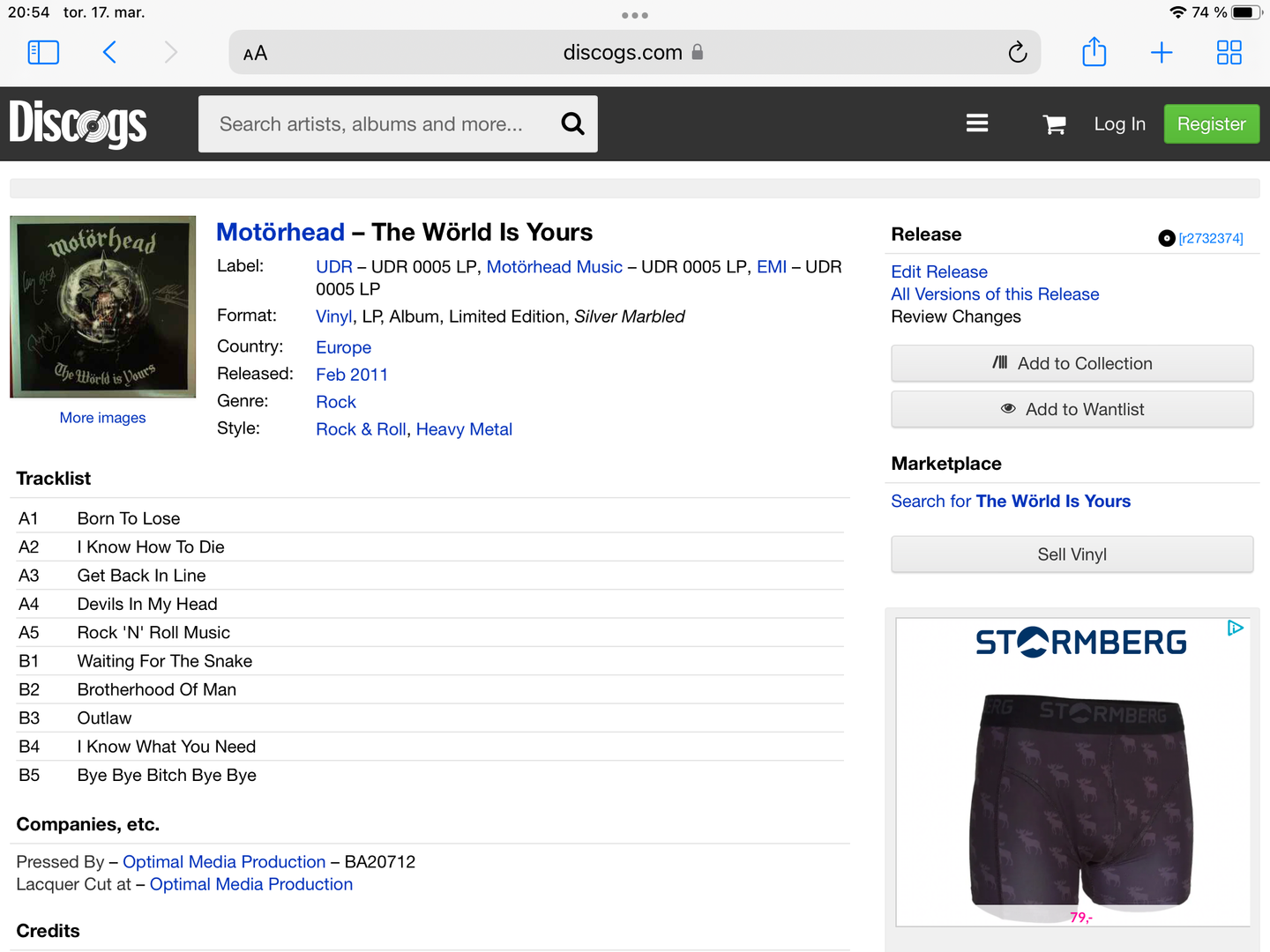Click Add to Wantlist button
The height and width of the screenshot is (952, 1270).
1072,409
